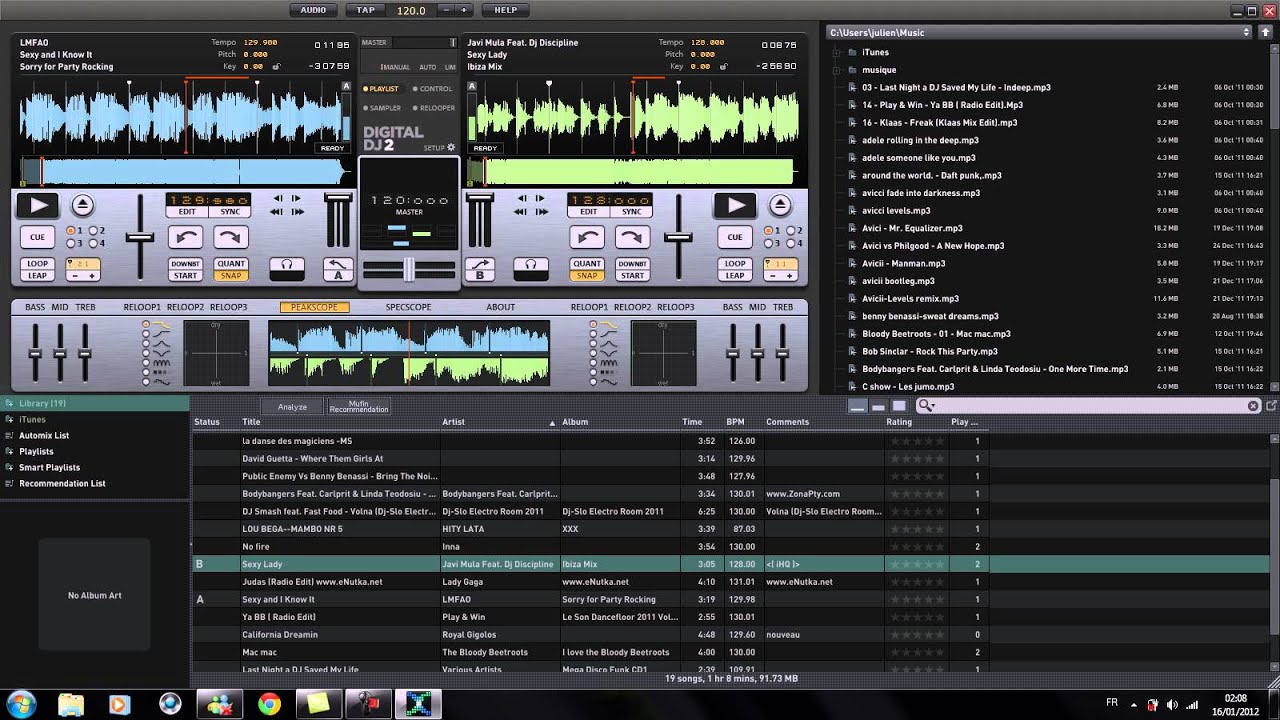
Task: Select the Control panel mode
Action: pyautogui.click(x=433, y=89)
